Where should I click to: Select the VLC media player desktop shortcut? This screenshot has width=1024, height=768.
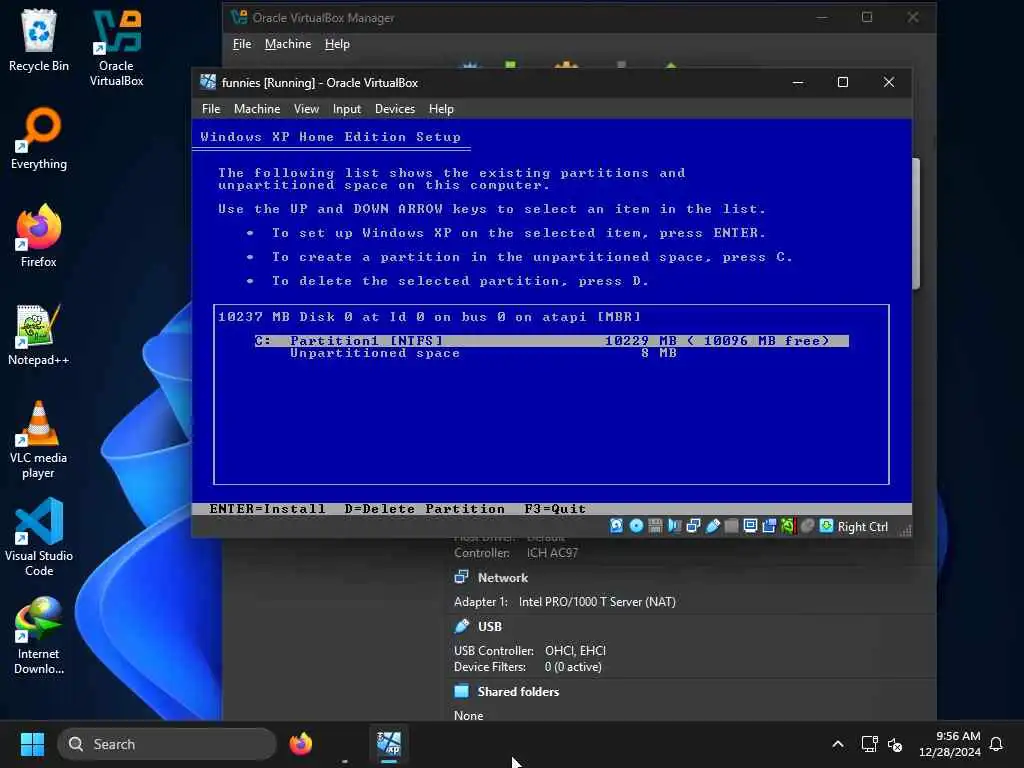coord(39,440)
